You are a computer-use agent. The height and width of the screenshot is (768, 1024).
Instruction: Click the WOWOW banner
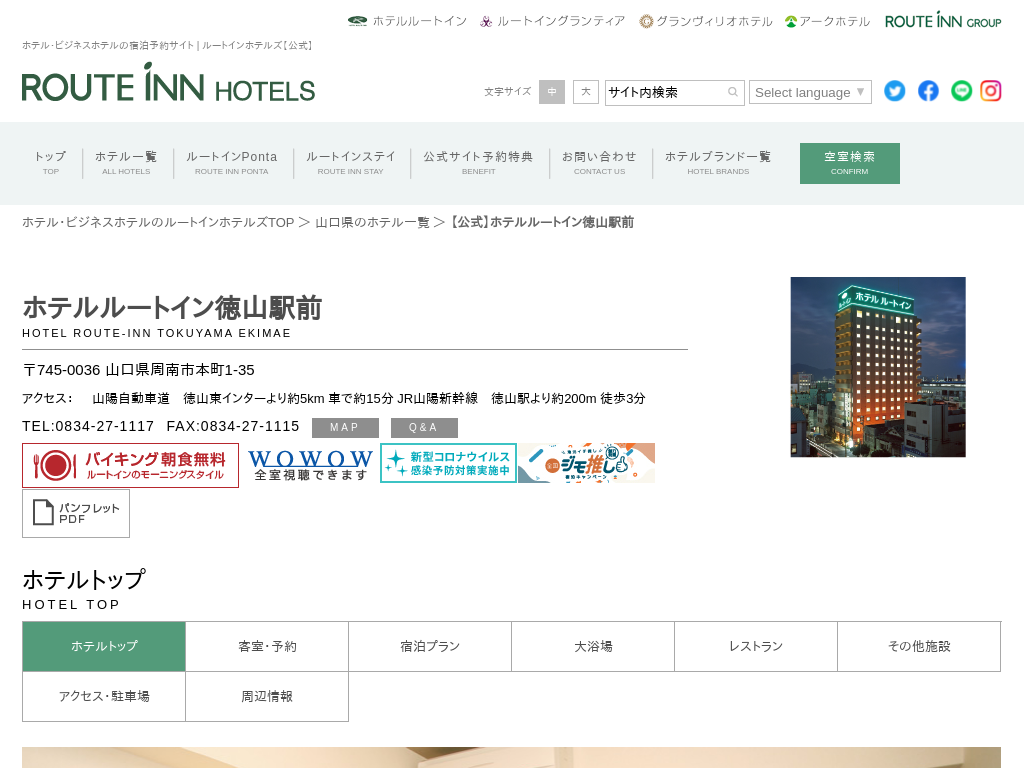[310, 464]
